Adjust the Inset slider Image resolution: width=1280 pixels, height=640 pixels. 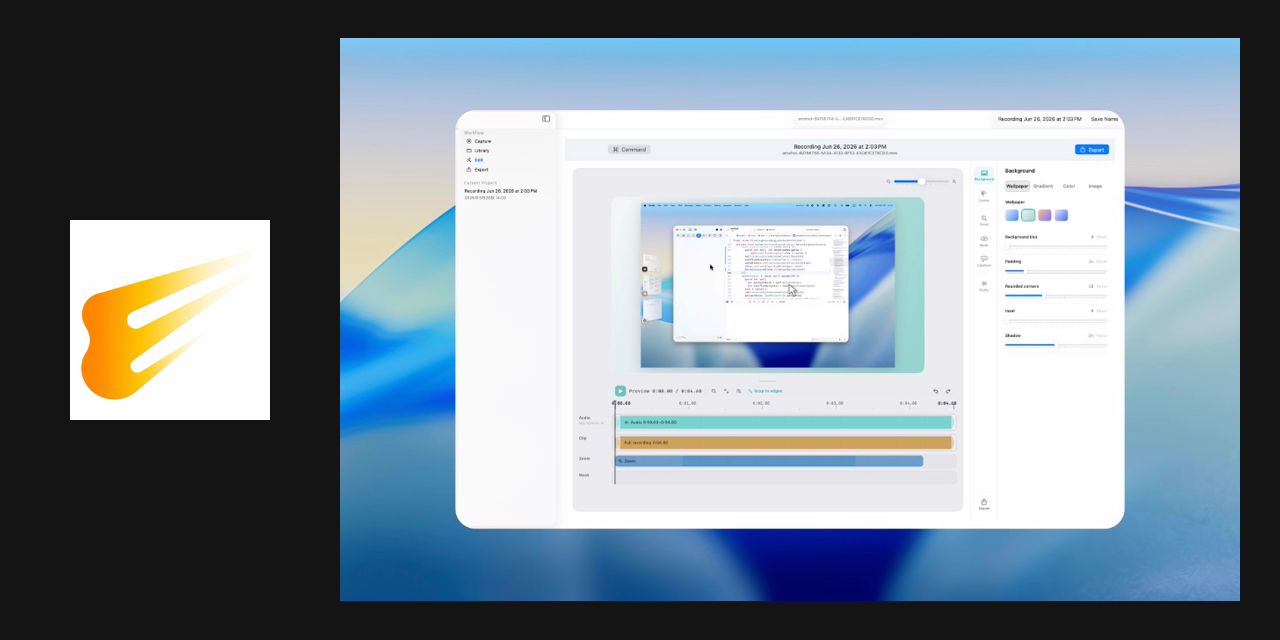1056,320
